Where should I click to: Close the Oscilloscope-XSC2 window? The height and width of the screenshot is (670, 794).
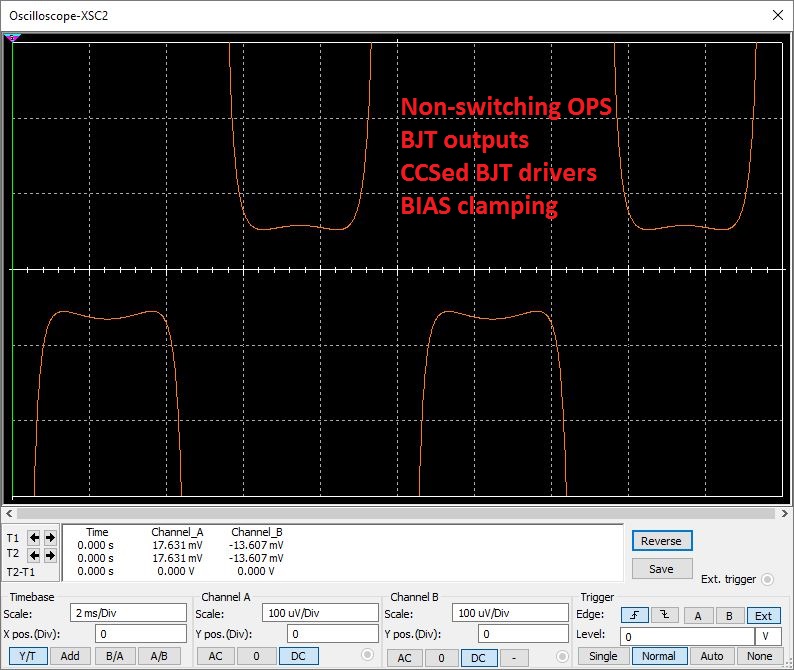coord(778,15)
